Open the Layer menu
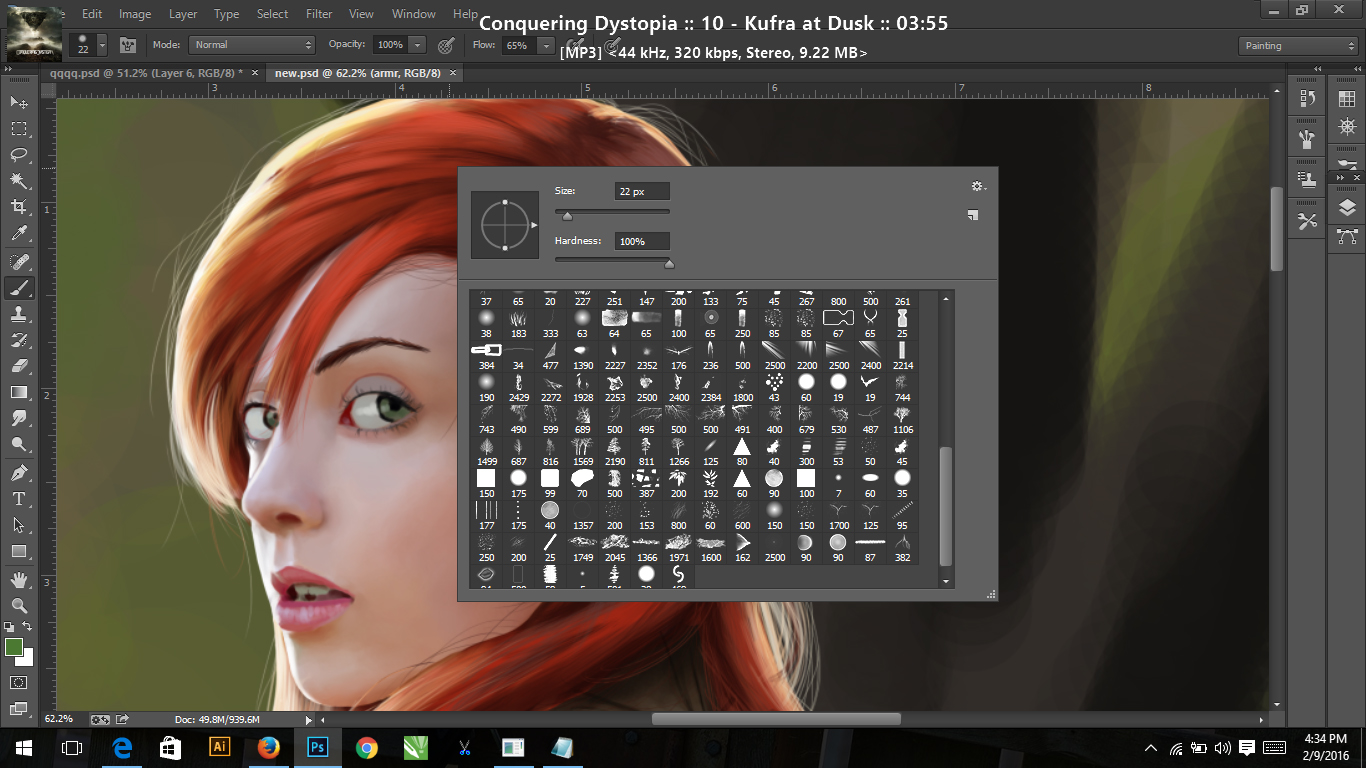Image resolution: width=1366 pixels, height=768 pixels. pyautogui.click(x=183, y=14)
